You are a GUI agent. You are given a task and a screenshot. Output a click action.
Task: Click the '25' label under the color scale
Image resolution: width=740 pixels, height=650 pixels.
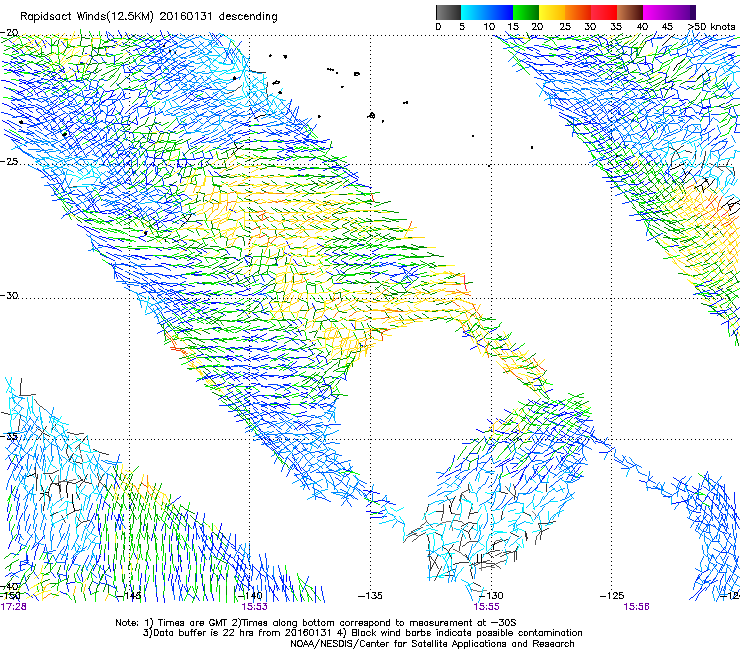565,27
